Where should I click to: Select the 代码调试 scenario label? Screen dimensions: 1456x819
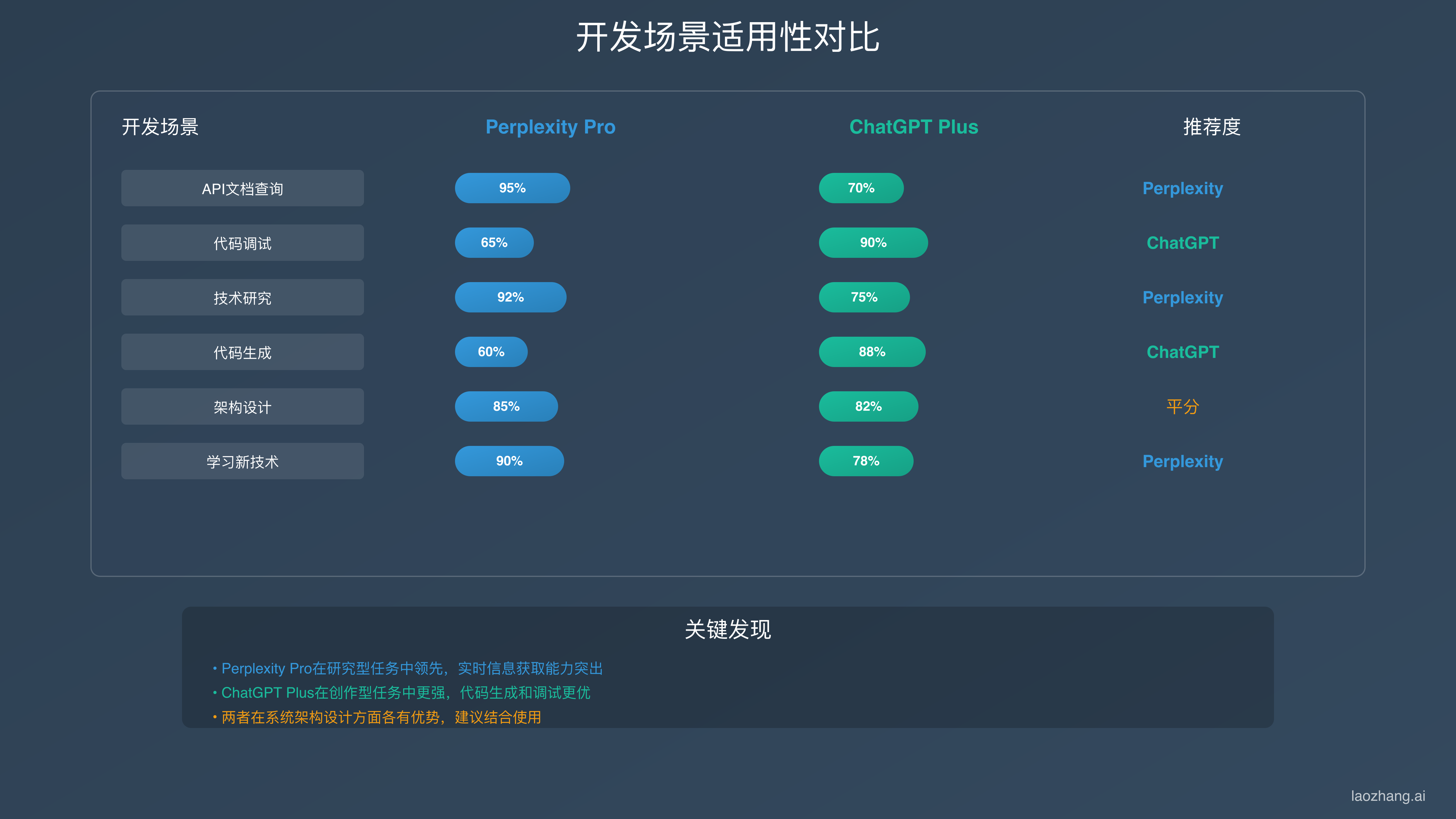click(242, 243)
